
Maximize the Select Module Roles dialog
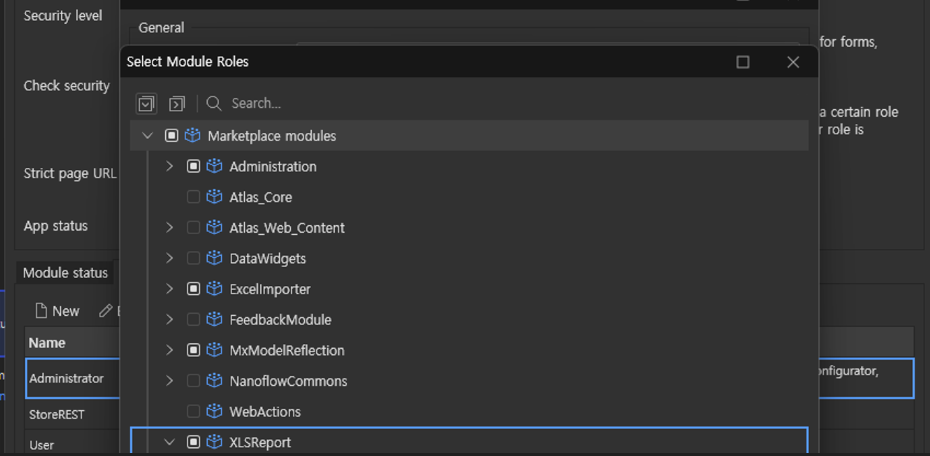[x=743, y=62]
